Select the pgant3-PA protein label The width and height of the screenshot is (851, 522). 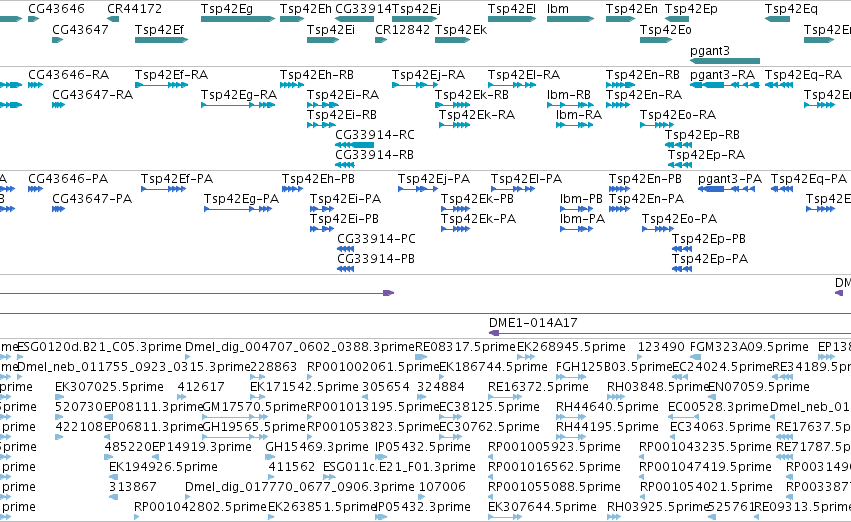tap(729, 179)
